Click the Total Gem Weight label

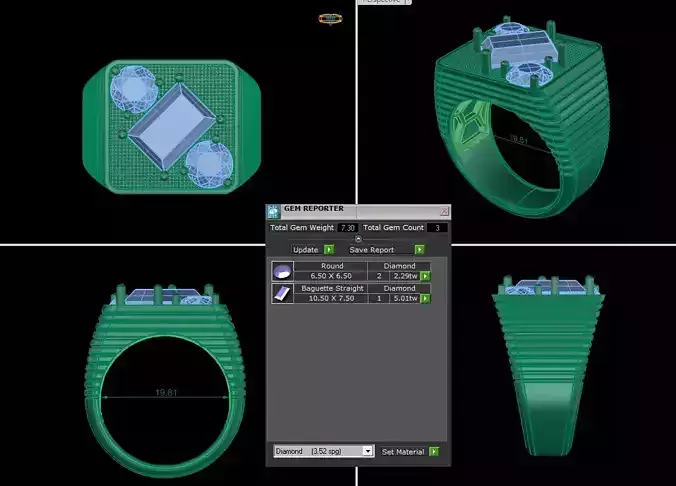point(302,228)
